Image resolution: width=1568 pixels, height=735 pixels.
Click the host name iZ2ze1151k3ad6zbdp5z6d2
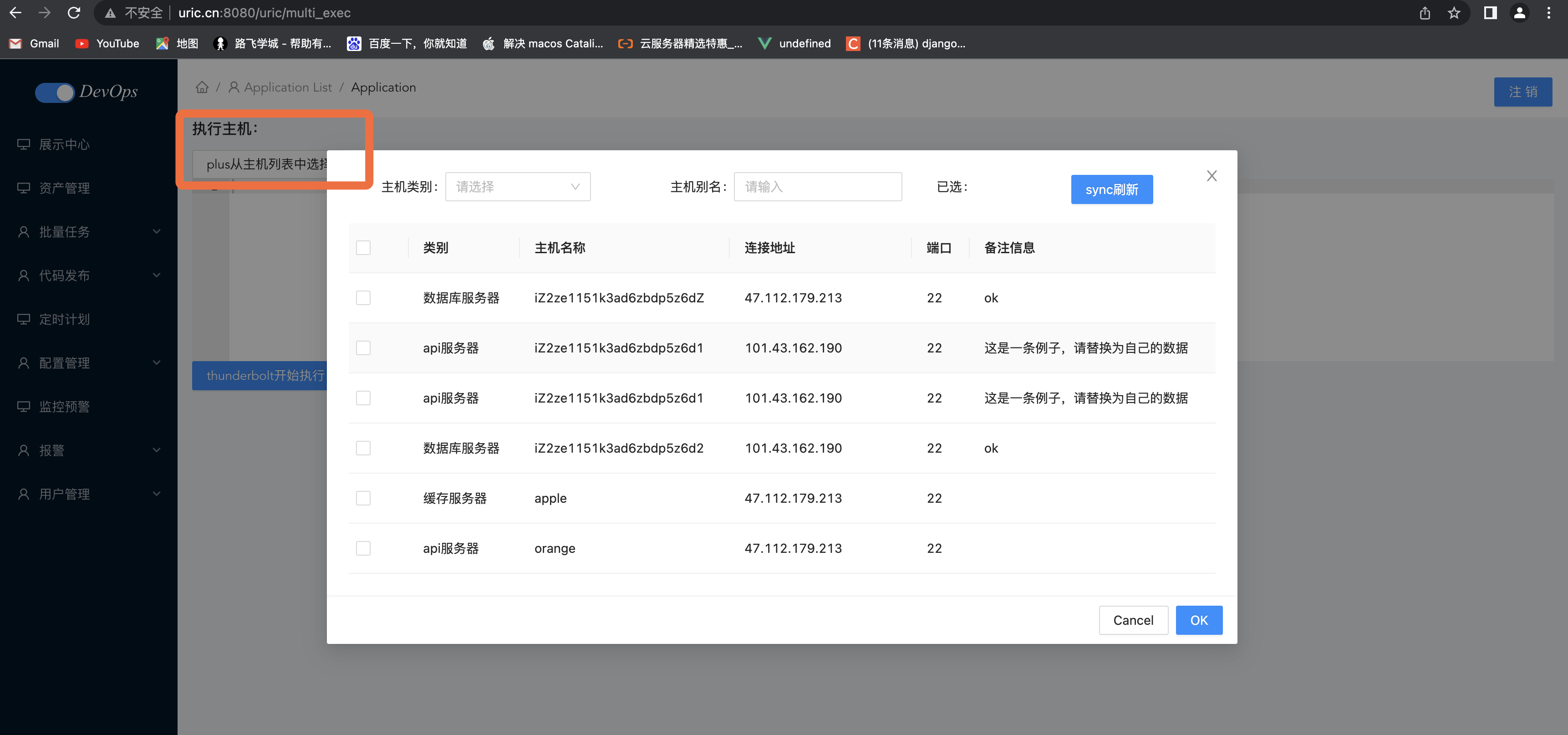(x=619, y=448)
